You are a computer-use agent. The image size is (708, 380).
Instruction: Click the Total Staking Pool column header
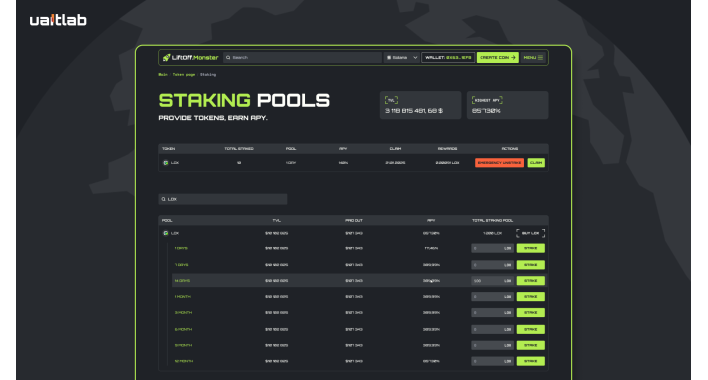pos(492,221)
